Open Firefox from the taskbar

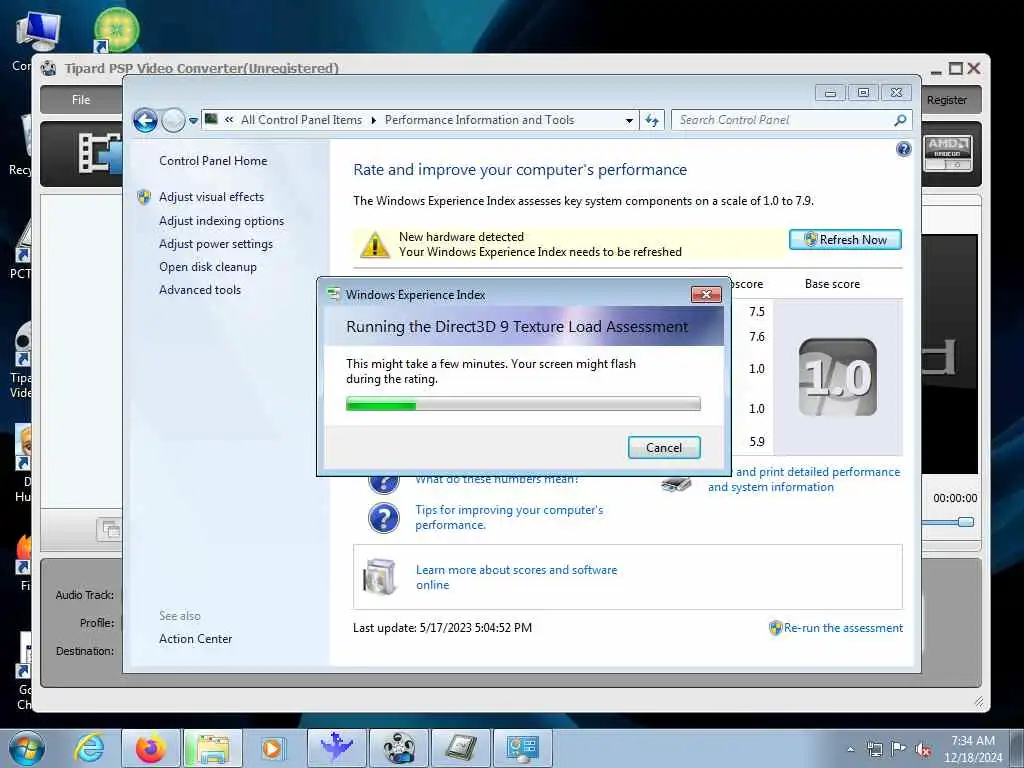[151, 748]
